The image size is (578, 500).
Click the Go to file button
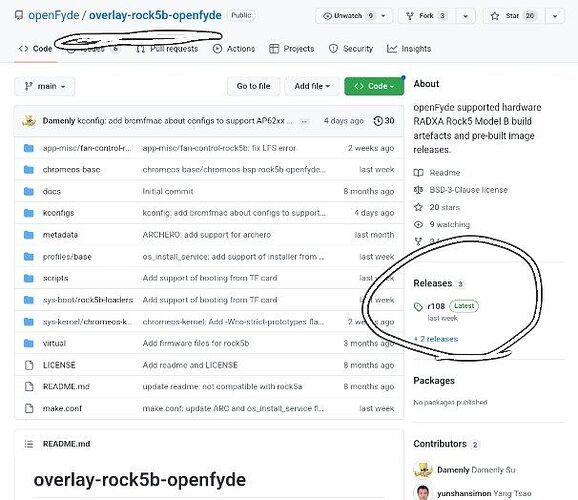pyautogui.click(x=254, y=86)
